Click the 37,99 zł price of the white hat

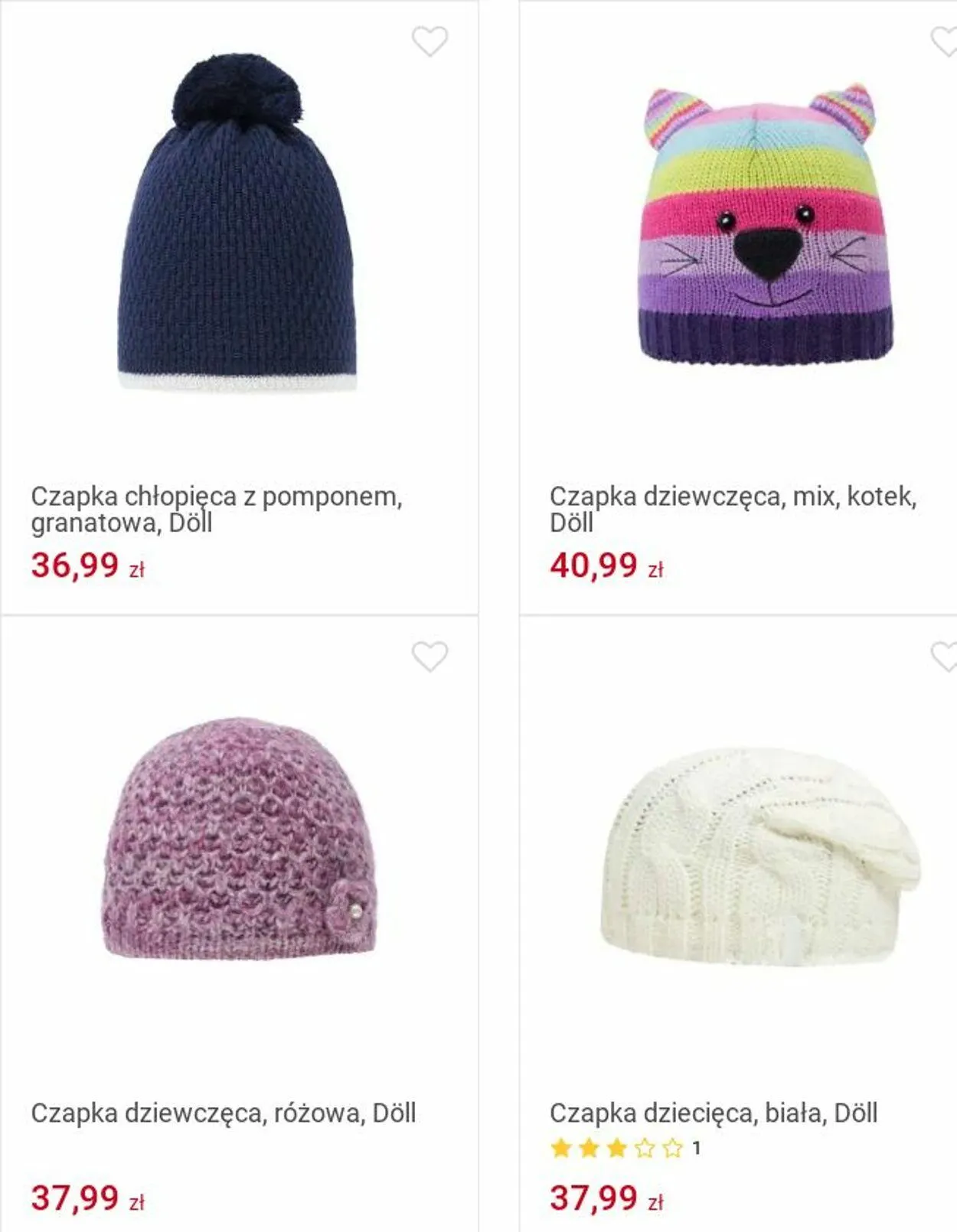pyautogui.click(x=606, y=1198)
